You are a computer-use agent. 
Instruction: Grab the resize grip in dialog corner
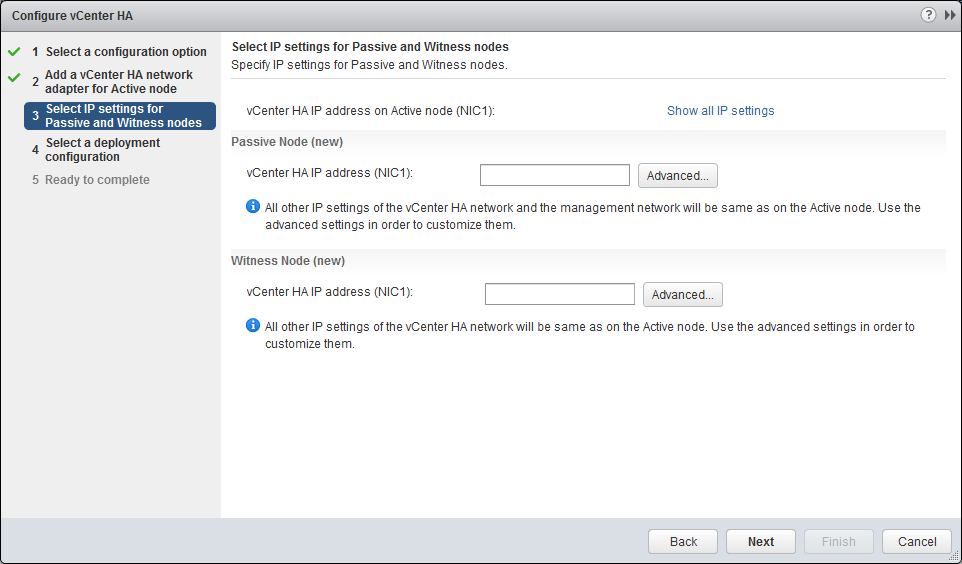(x=953, y=555)
